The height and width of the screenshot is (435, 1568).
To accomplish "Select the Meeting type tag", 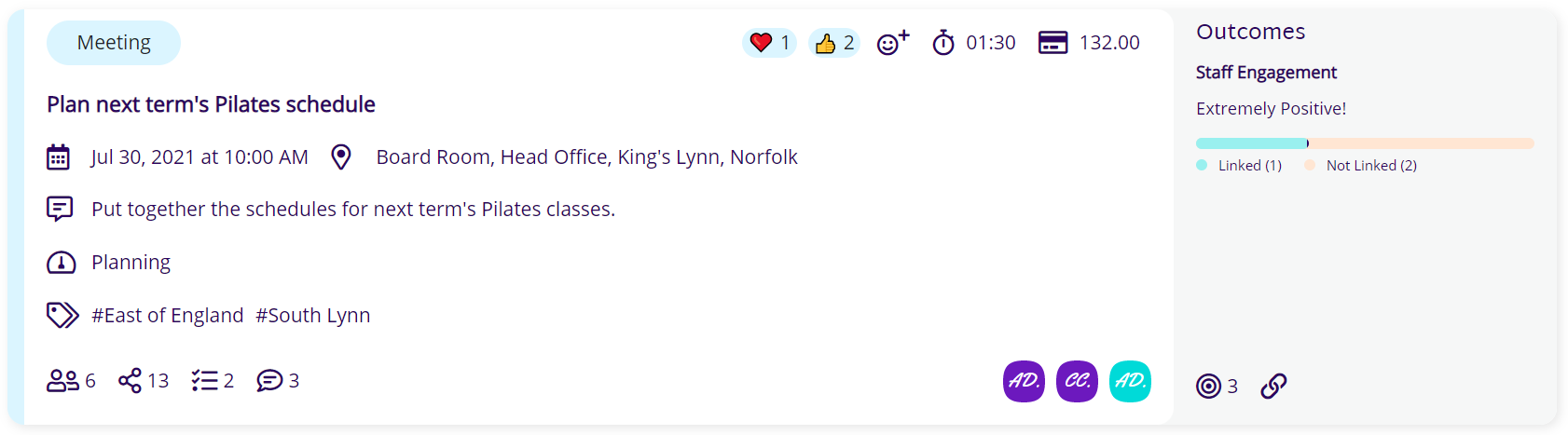I will click(114, 43).
